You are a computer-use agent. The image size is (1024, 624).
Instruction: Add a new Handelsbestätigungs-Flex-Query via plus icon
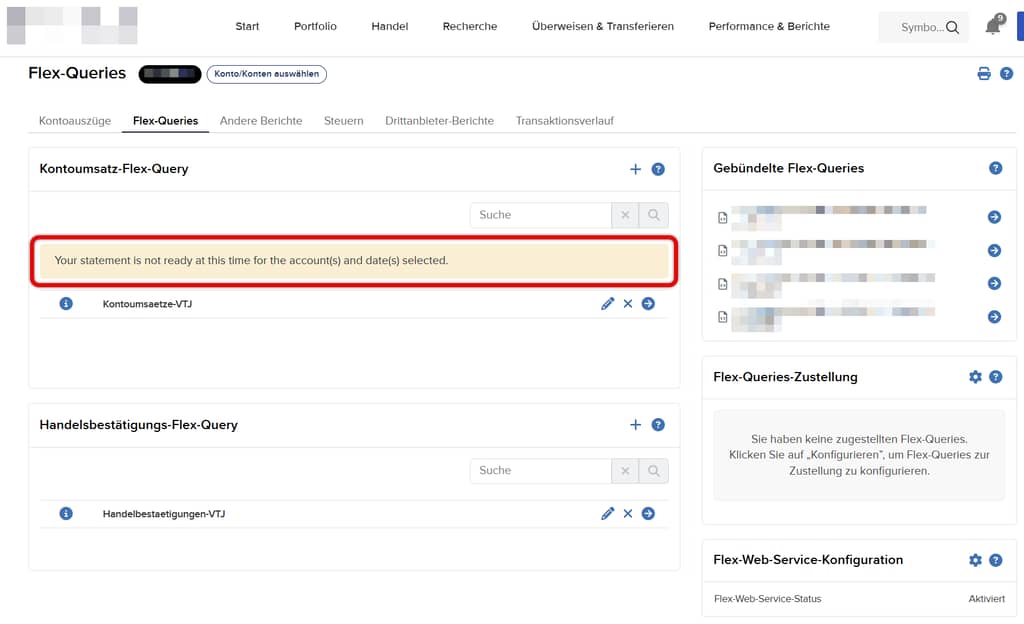pyautogui.click(x=635, y=424)
